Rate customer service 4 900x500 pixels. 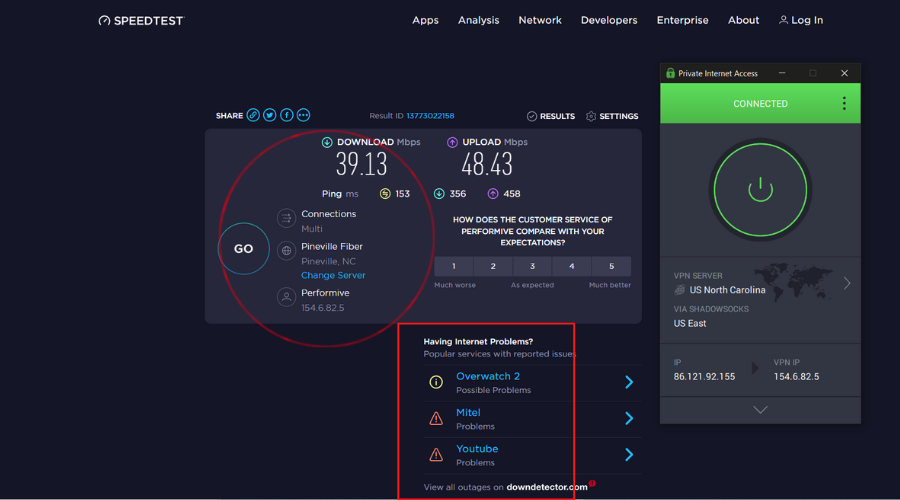[x=572, y=266]
